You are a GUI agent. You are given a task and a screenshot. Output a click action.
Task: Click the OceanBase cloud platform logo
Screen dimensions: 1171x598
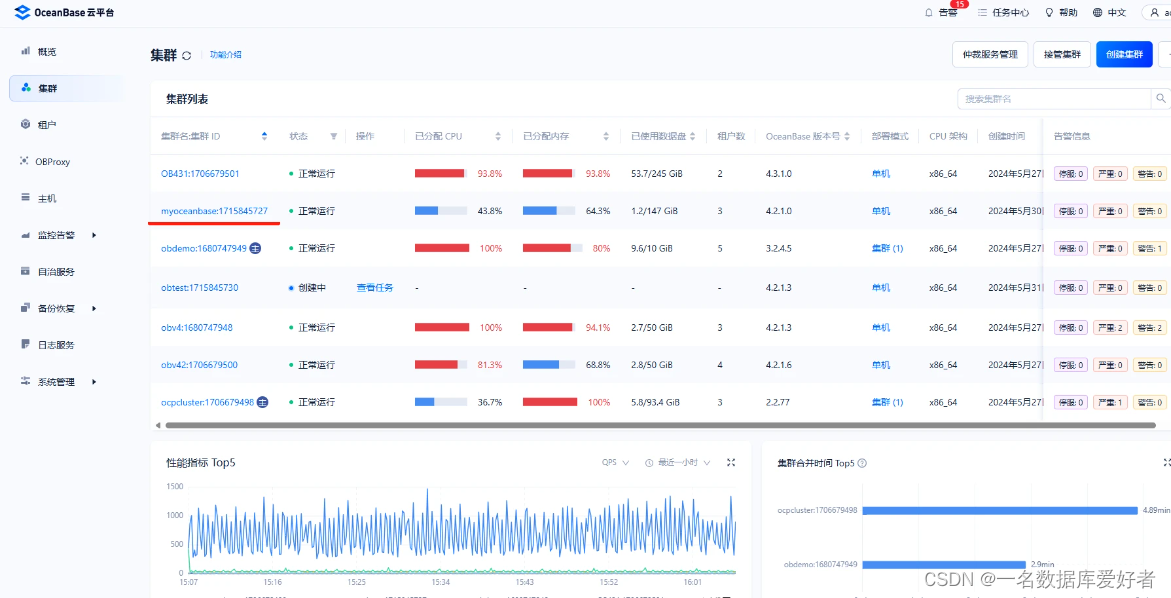(63, 13)
